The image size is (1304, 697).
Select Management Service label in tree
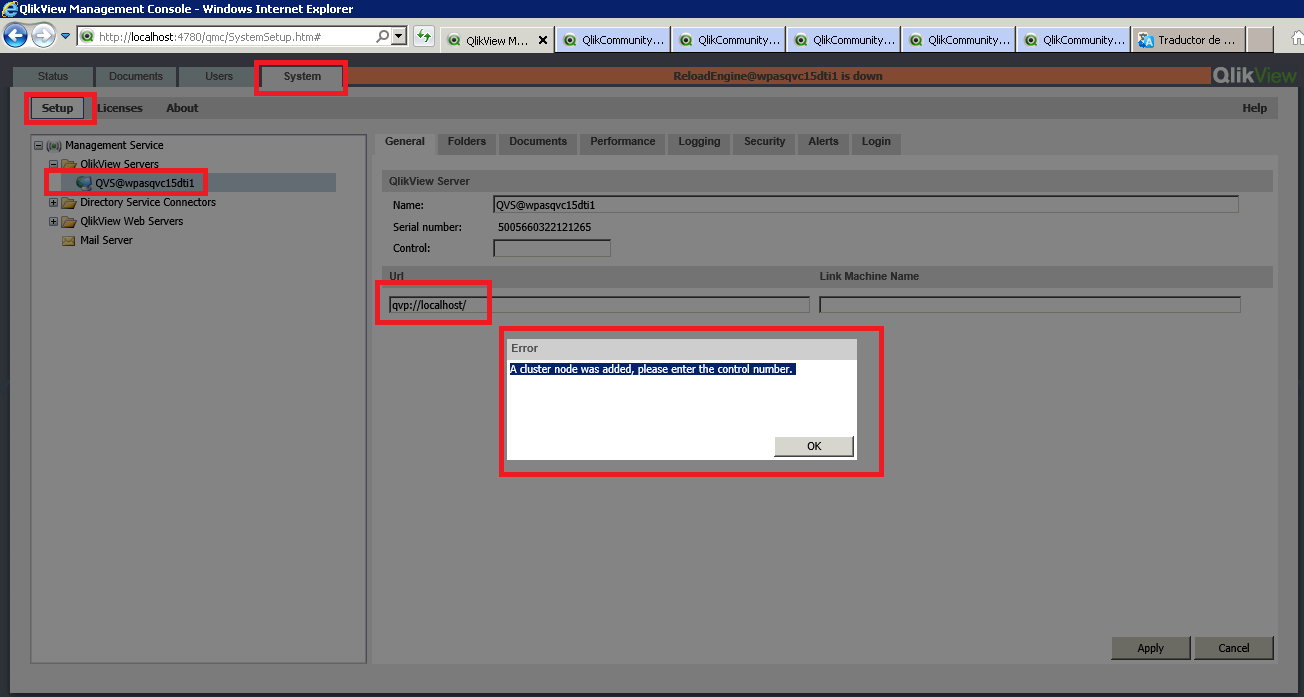pyautogui.click(x=114, y=145)
